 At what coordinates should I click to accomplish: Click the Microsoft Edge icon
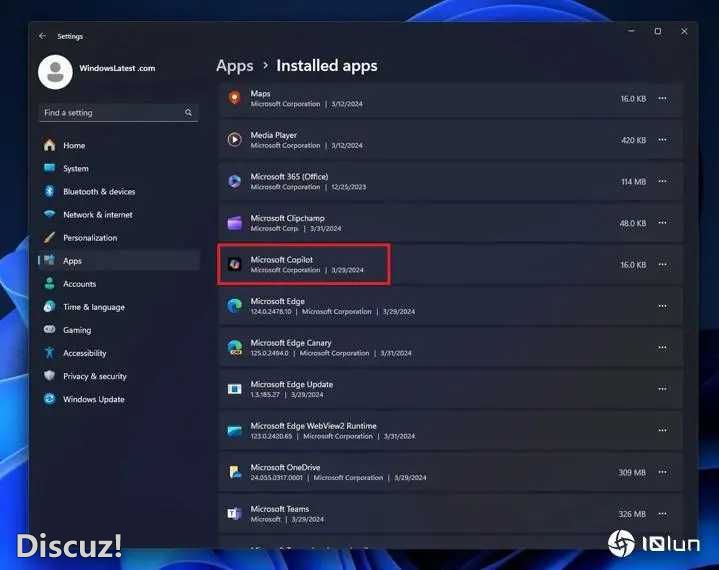coord(234,305)
